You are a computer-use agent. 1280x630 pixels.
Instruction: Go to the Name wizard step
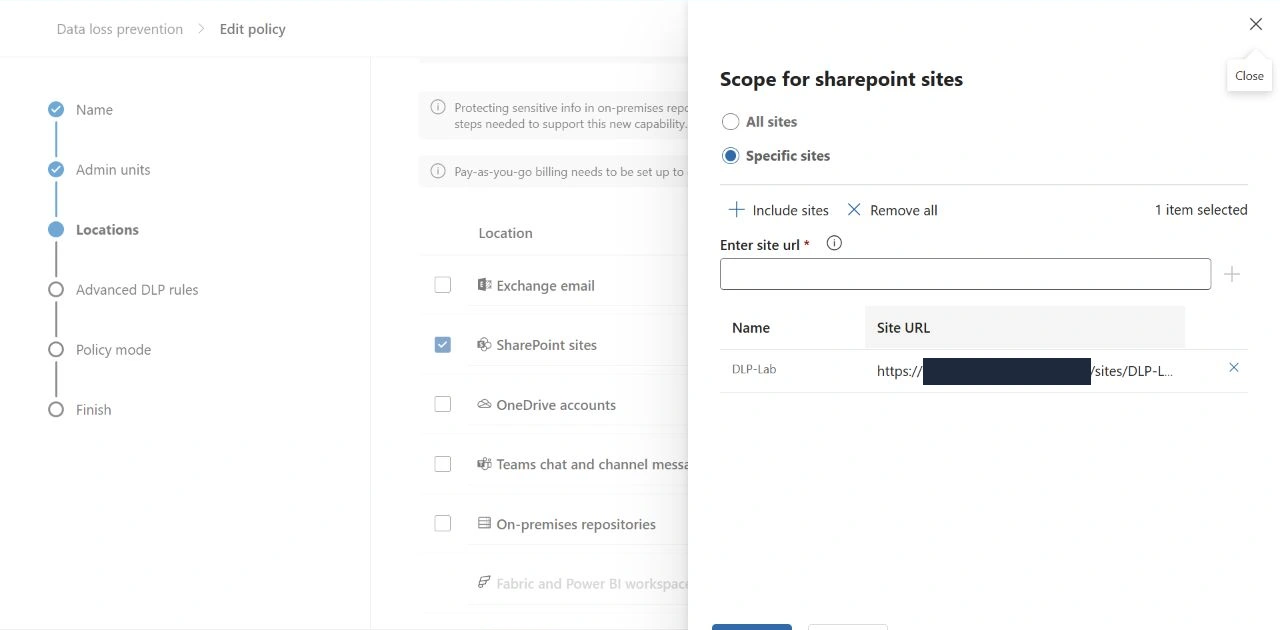(x=94, y=110)
